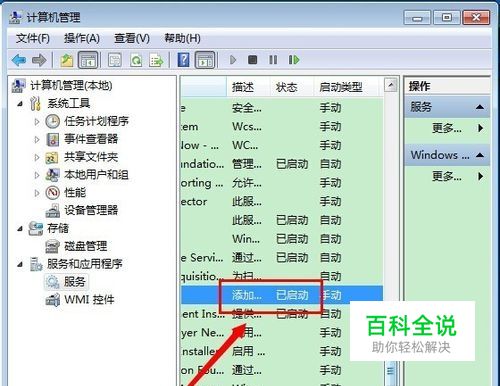Viewport: 500px width, 386px height.
Task: Expand the 共享文件夹 node
Action: tap(37, 157)
